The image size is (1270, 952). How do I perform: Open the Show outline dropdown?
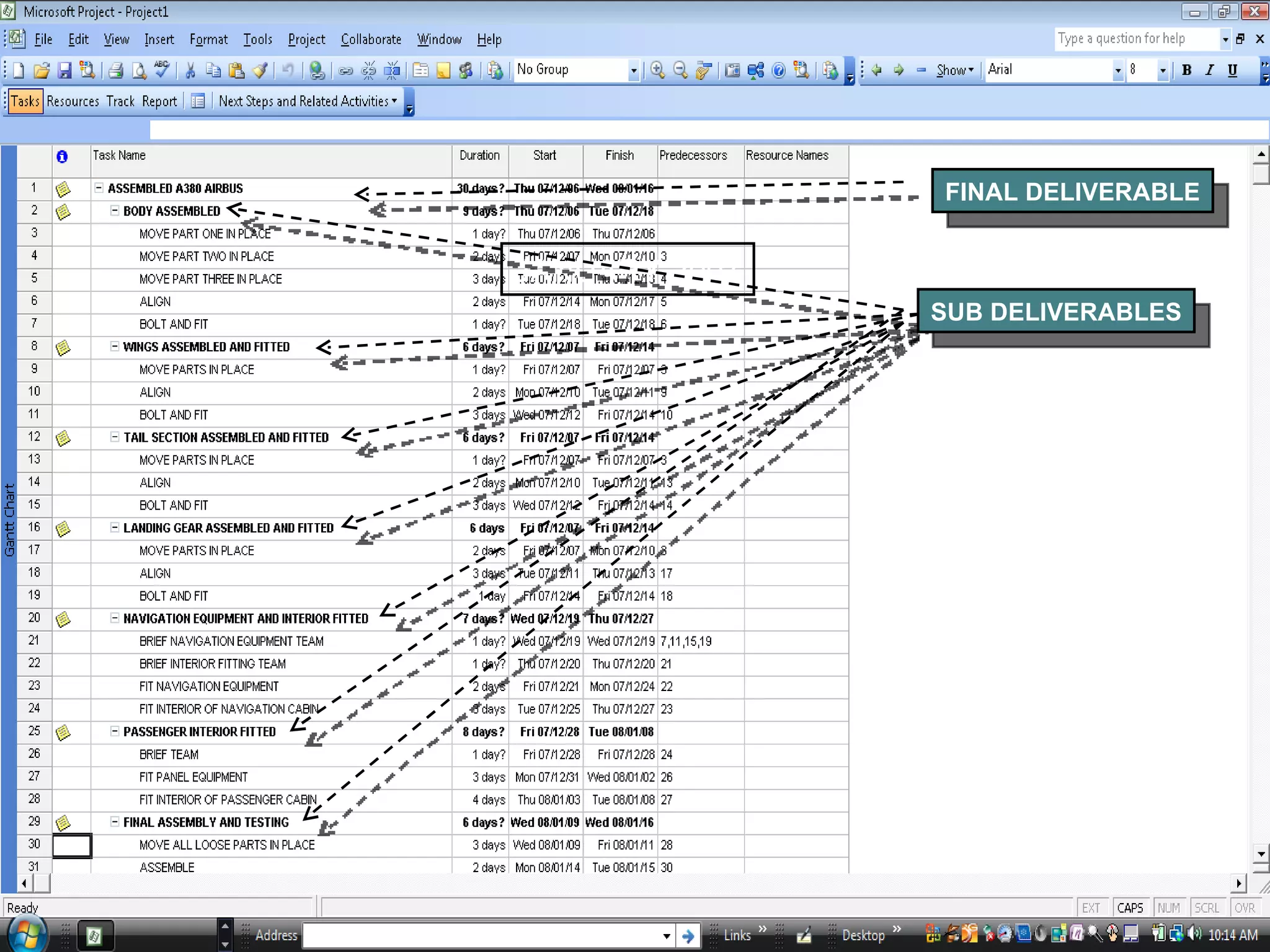click(x=955, y=70)
